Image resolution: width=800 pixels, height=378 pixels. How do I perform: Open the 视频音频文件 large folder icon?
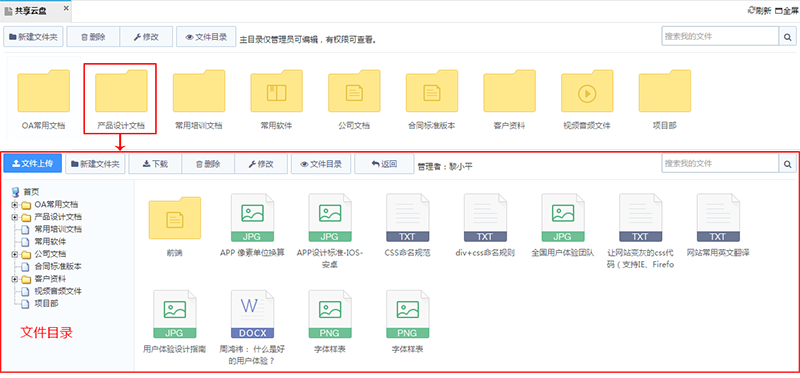[x=587, y=90]
